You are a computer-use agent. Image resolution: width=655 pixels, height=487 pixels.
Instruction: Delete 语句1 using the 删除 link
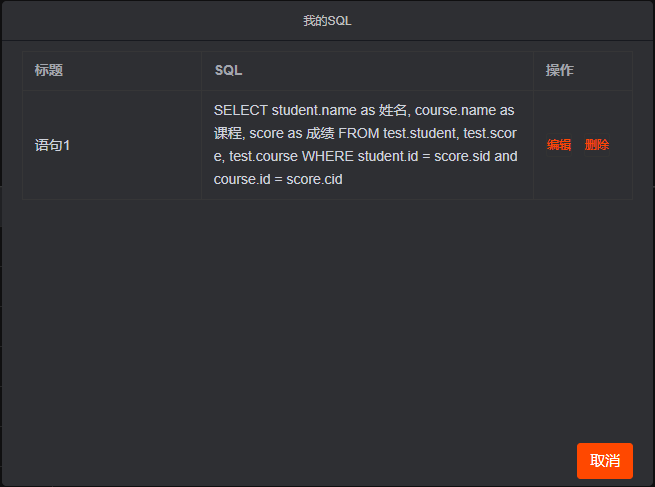click(597, 145)
